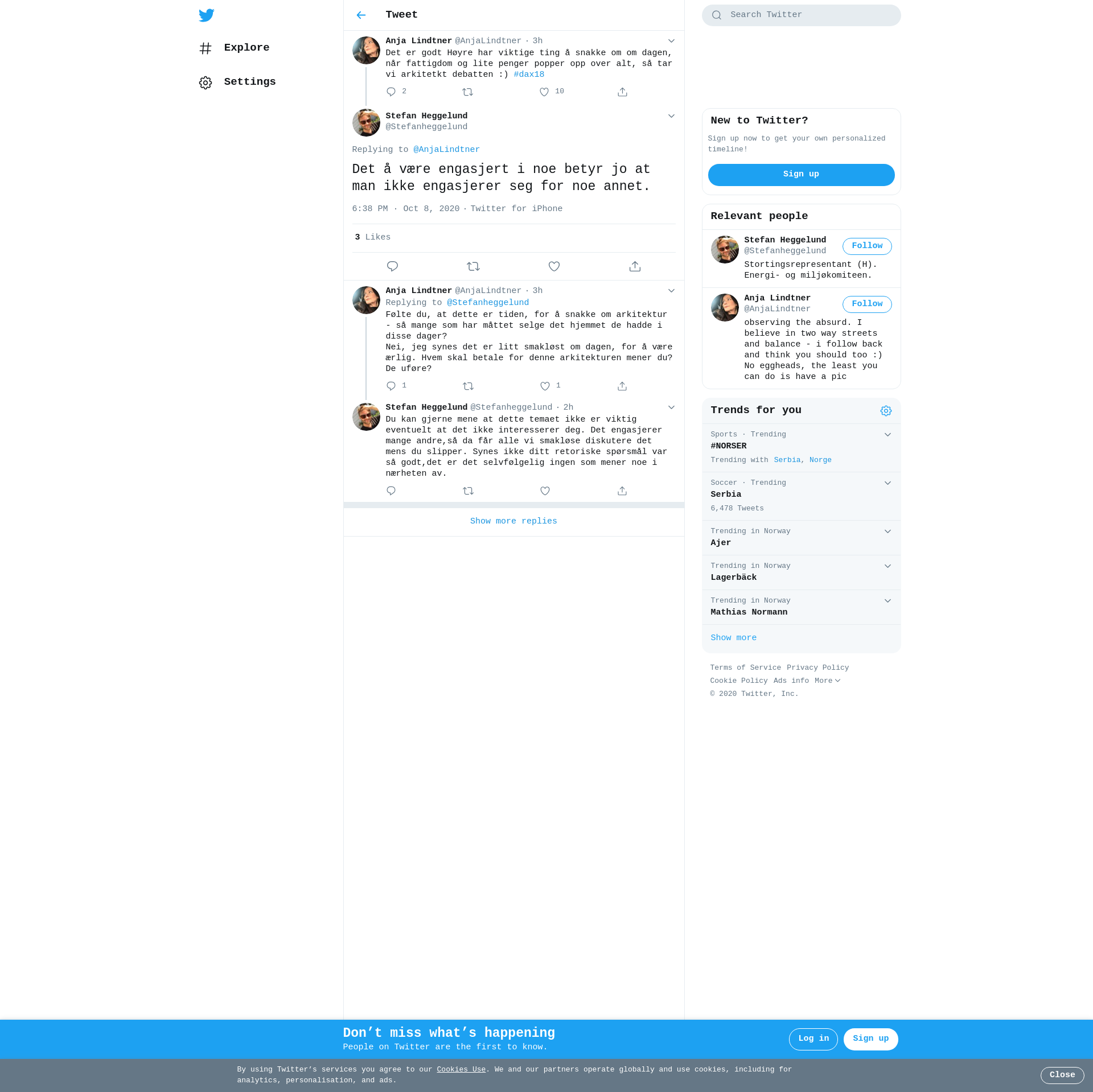Reply to Anja's tweet with 1 reply

[x=391, y=386]
